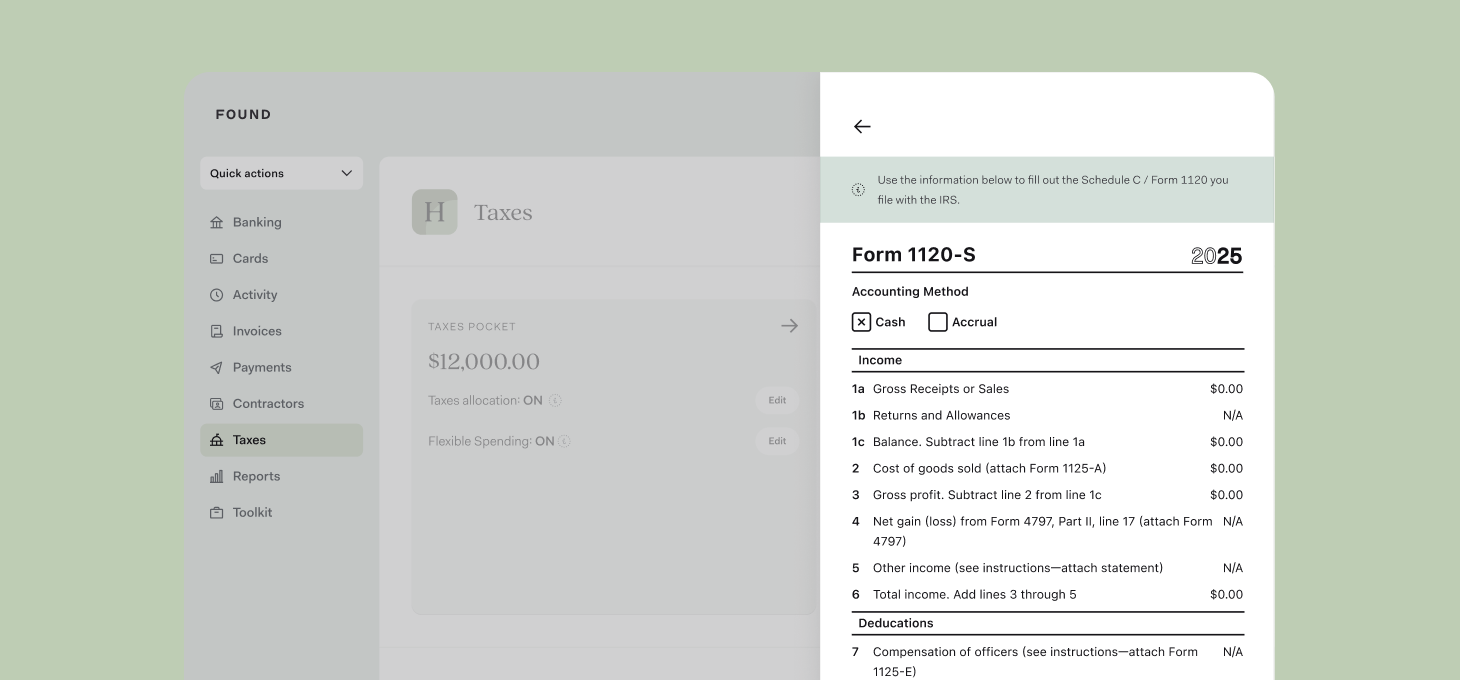1460x680 pixels.
Task: Click the Accounting Method label
Action: click(910, 292)
